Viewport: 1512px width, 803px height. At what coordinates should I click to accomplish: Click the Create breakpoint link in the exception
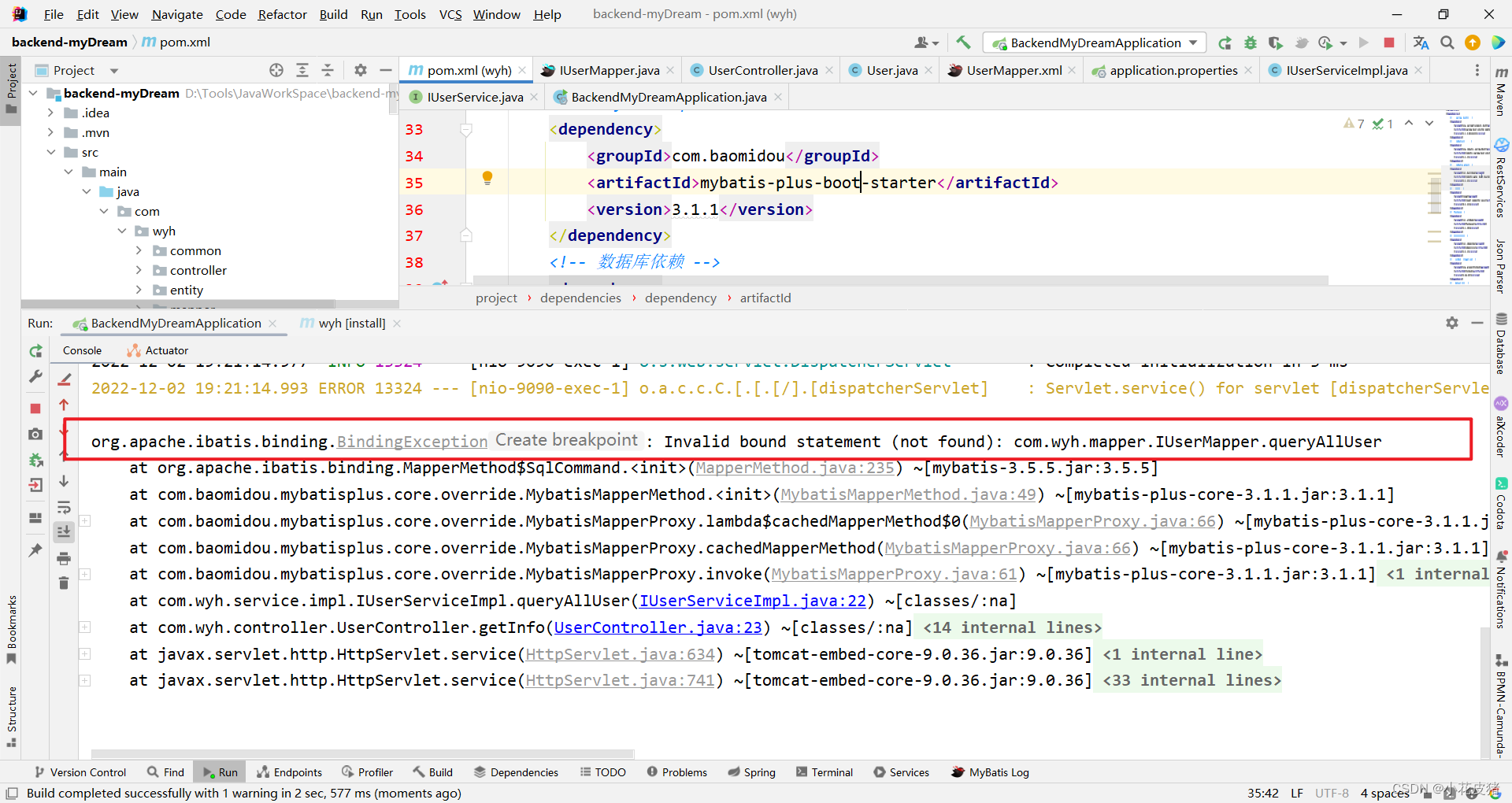(566, 440)
